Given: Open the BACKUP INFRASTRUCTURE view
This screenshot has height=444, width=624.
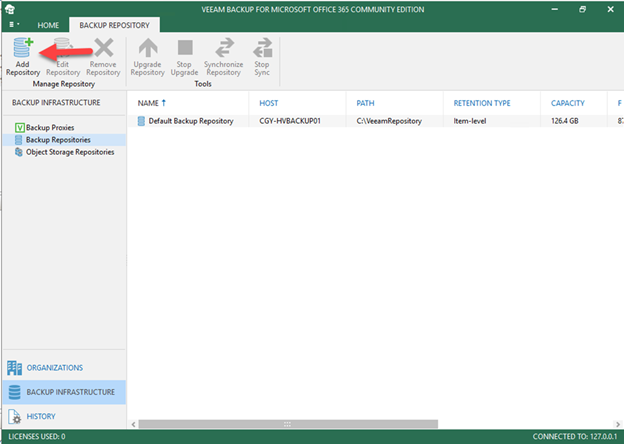Looking at the screenshot, I should pos(64,392).
